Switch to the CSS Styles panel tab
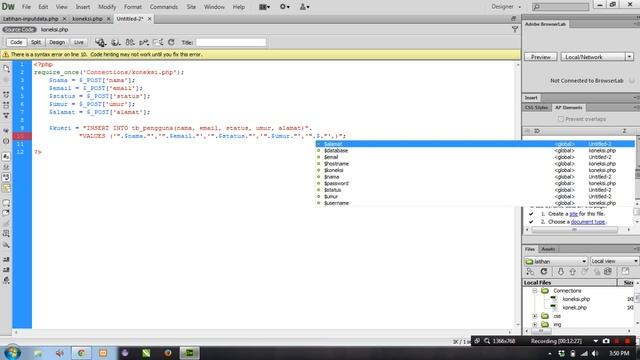The image size is (640, 360). tap(536, 107)
